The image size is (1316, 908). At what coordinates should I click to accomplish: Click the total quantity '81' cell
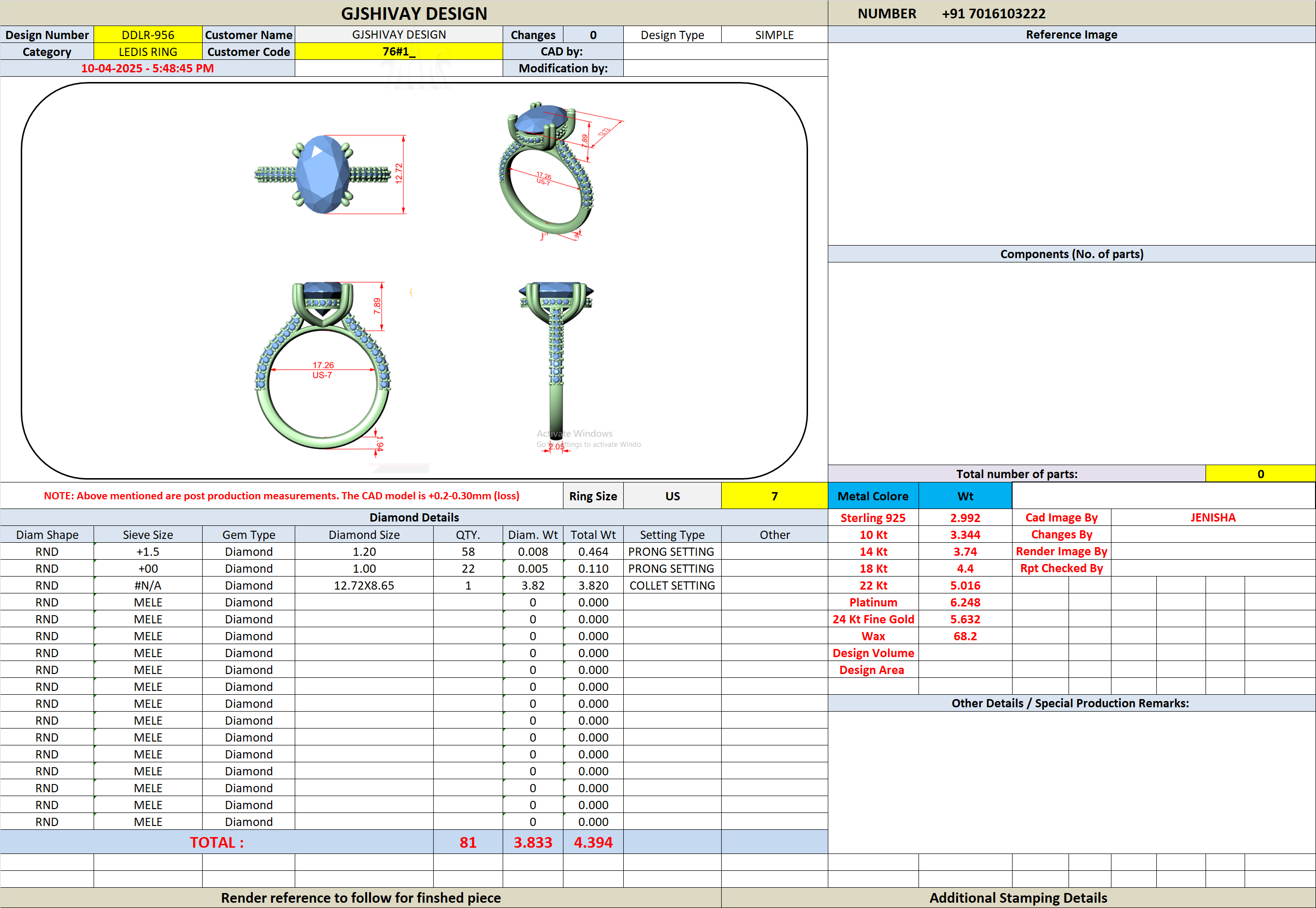click(468, 842)
